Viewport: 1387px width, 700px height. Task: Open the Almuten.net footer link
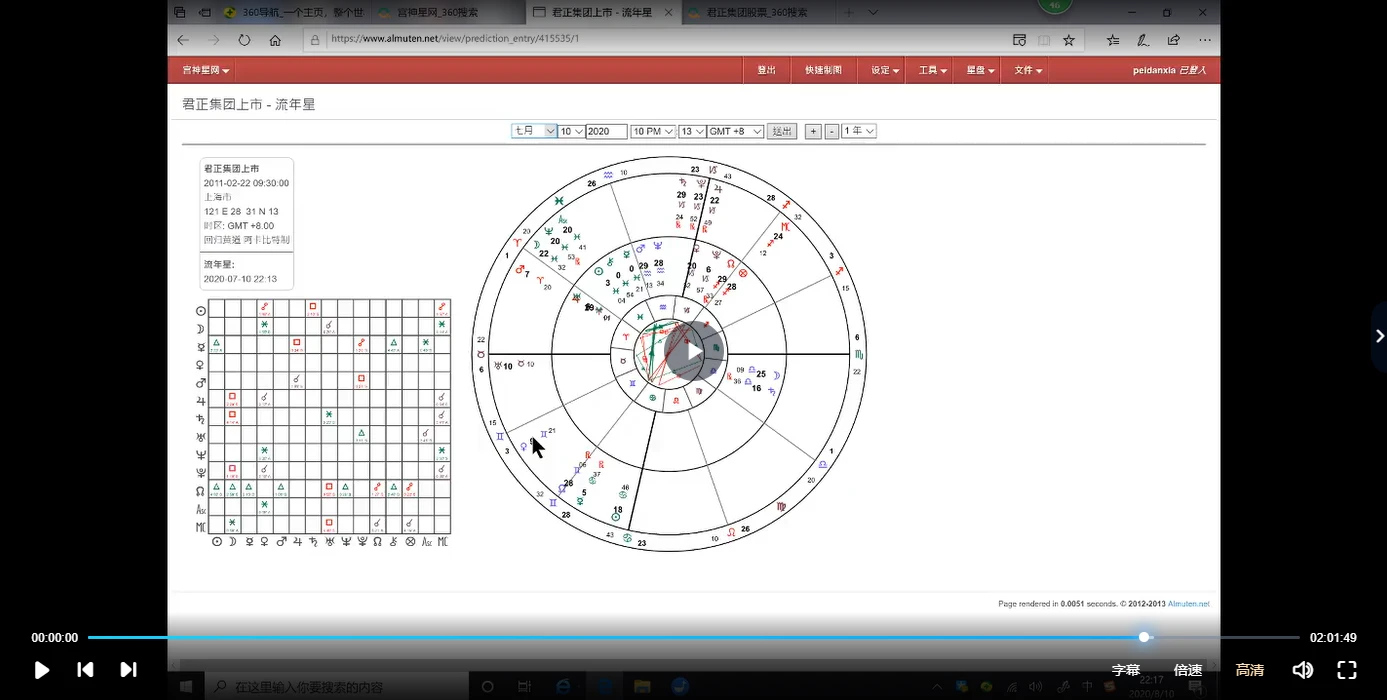pos(1188,604)
